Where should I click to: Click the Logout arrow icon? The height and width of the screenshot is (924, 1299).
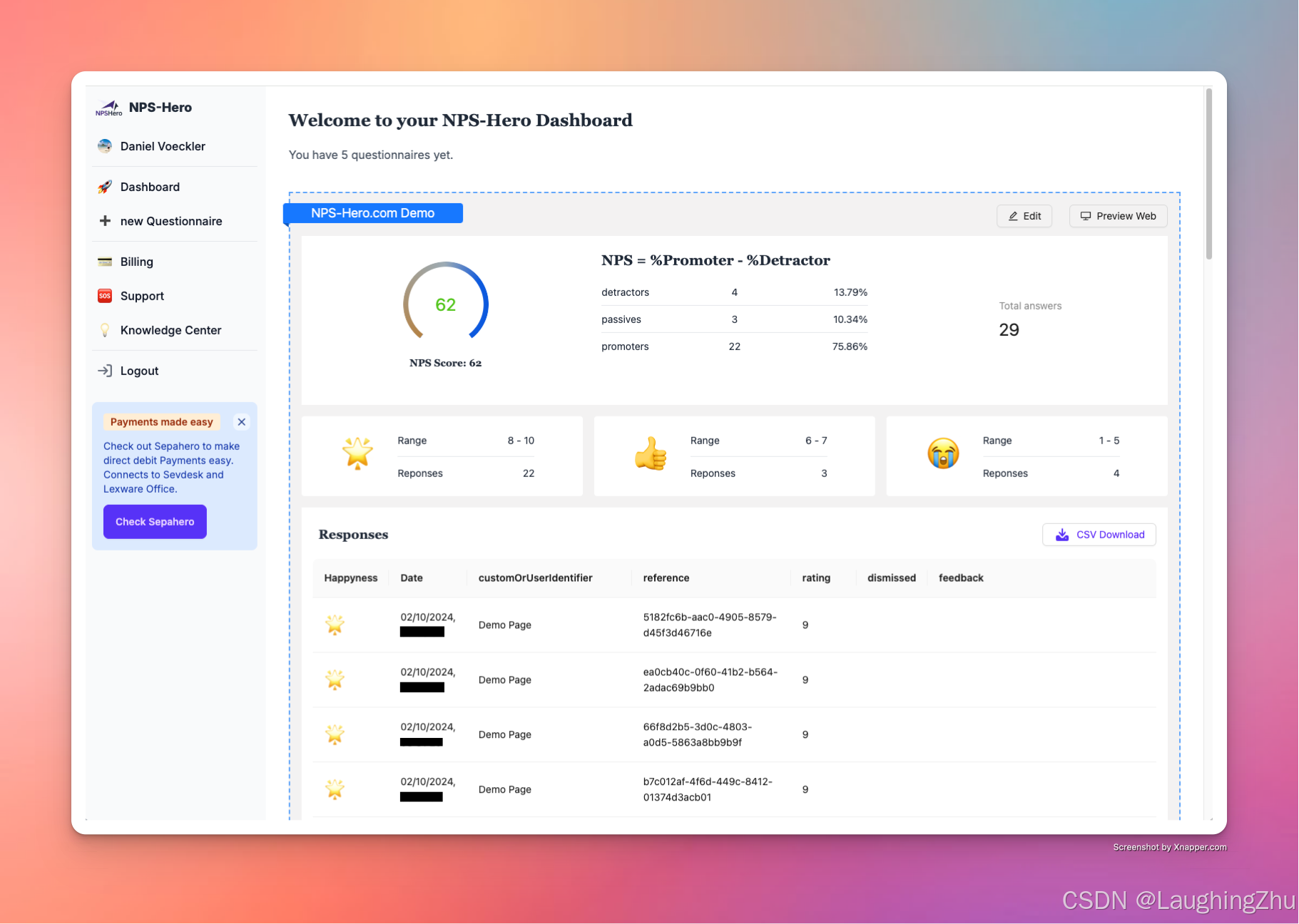click(x=105, y=371)
